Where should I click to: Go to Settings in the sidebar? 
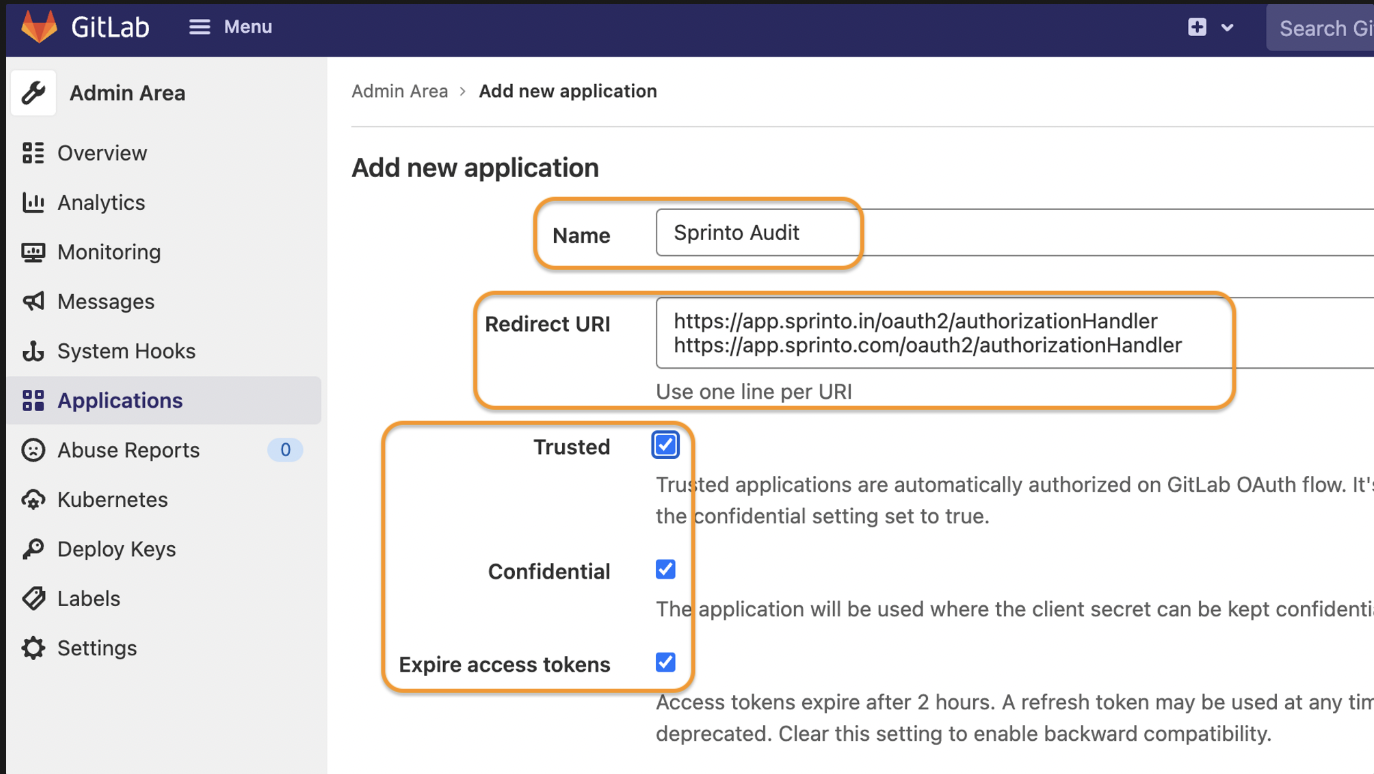(97, 648)
